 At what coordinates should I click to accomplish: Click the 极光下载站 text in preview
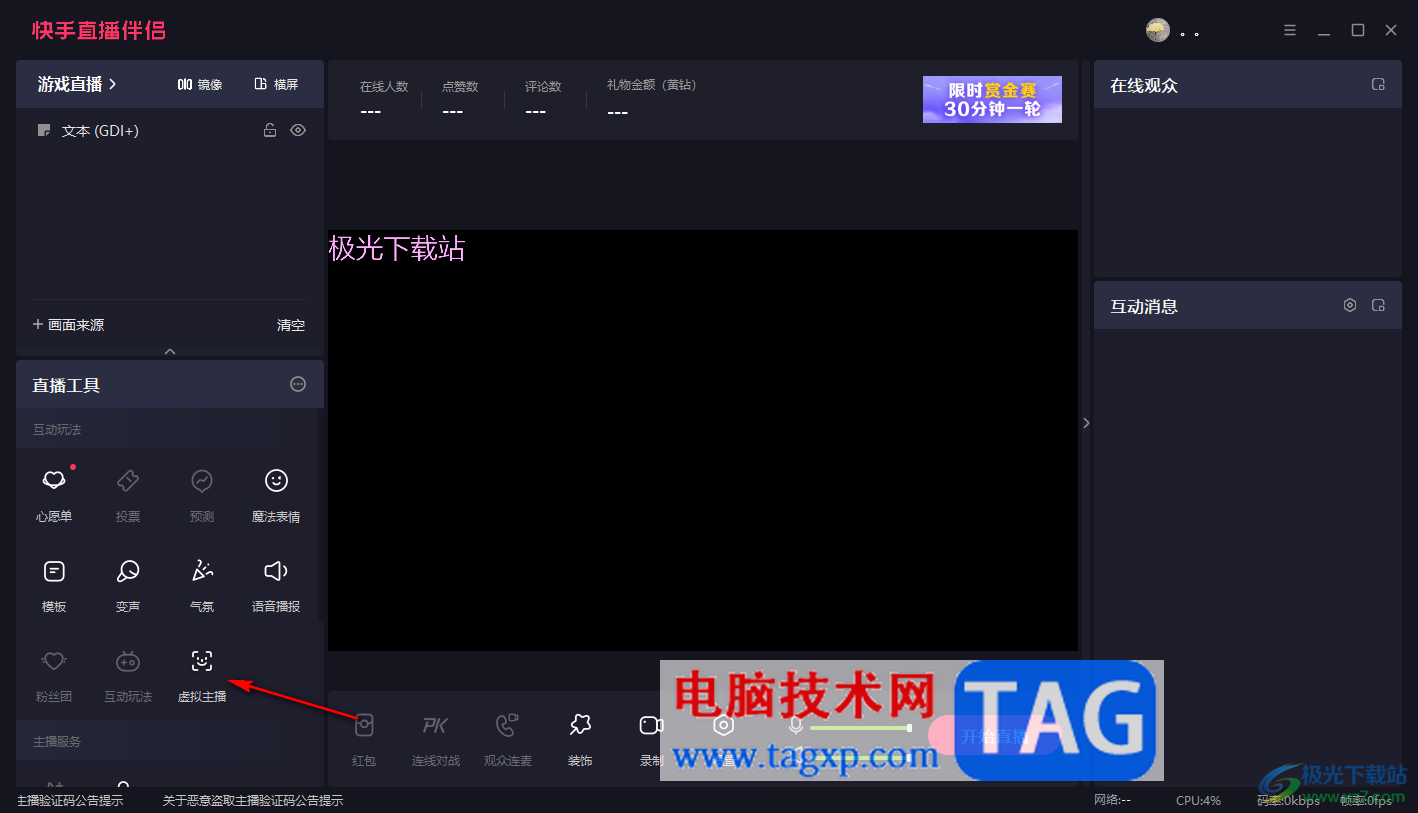click(x=397, y=248)
